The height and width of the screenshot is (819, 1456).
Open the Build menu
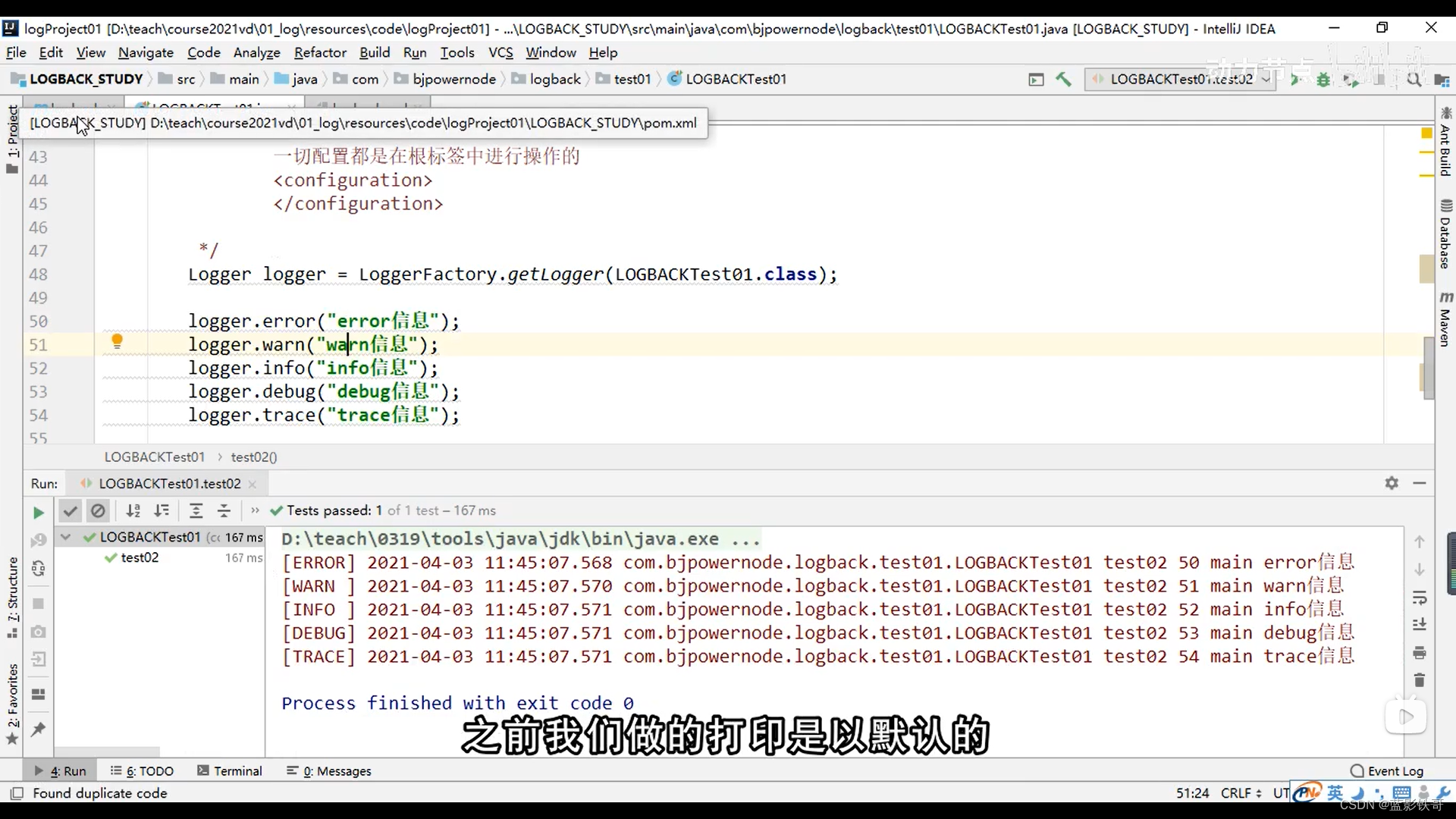pyautogui.click(x=375, y=52)
